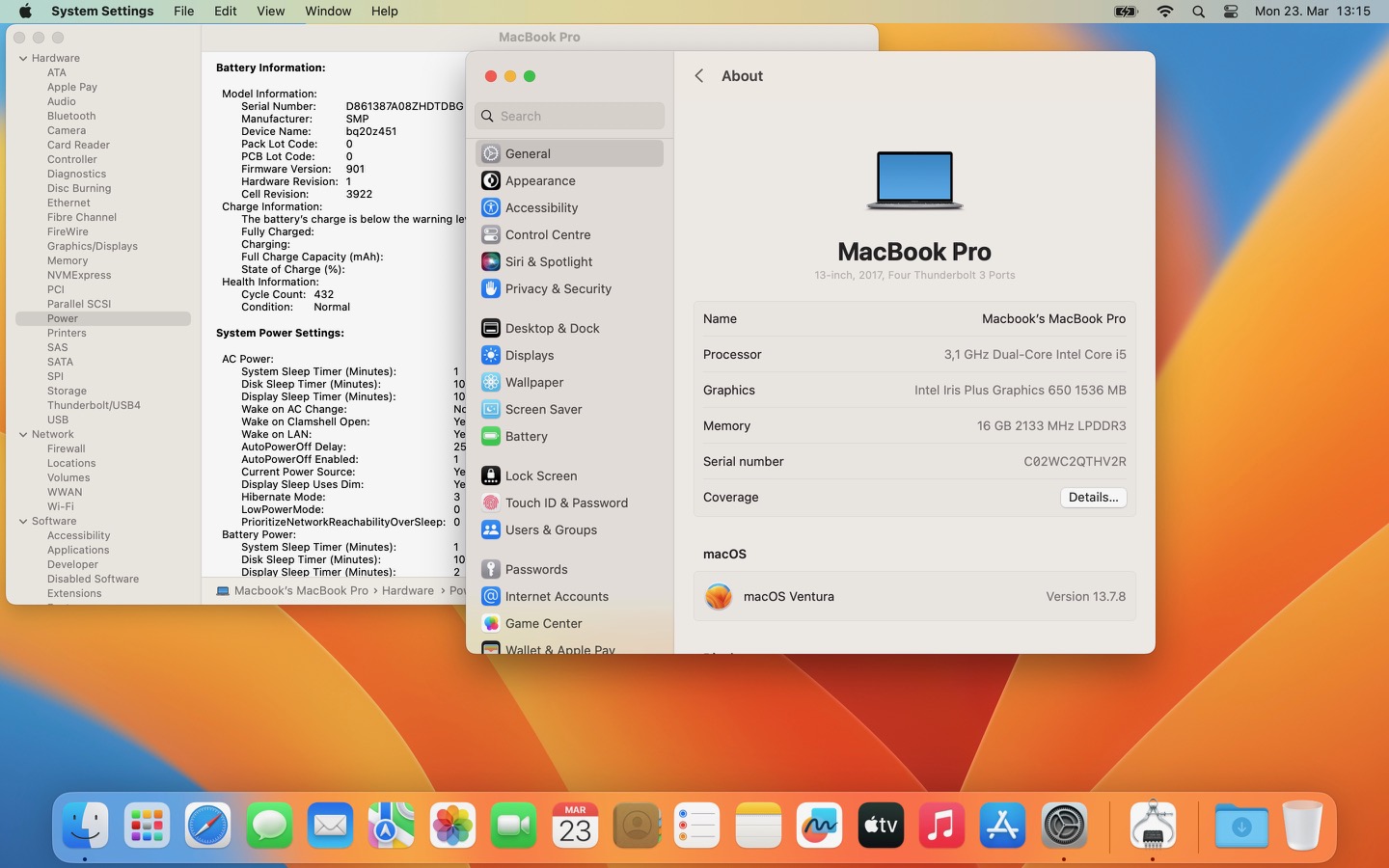Open the Window menu
The image size is (1389, 868).
click(x=328, y=11)
